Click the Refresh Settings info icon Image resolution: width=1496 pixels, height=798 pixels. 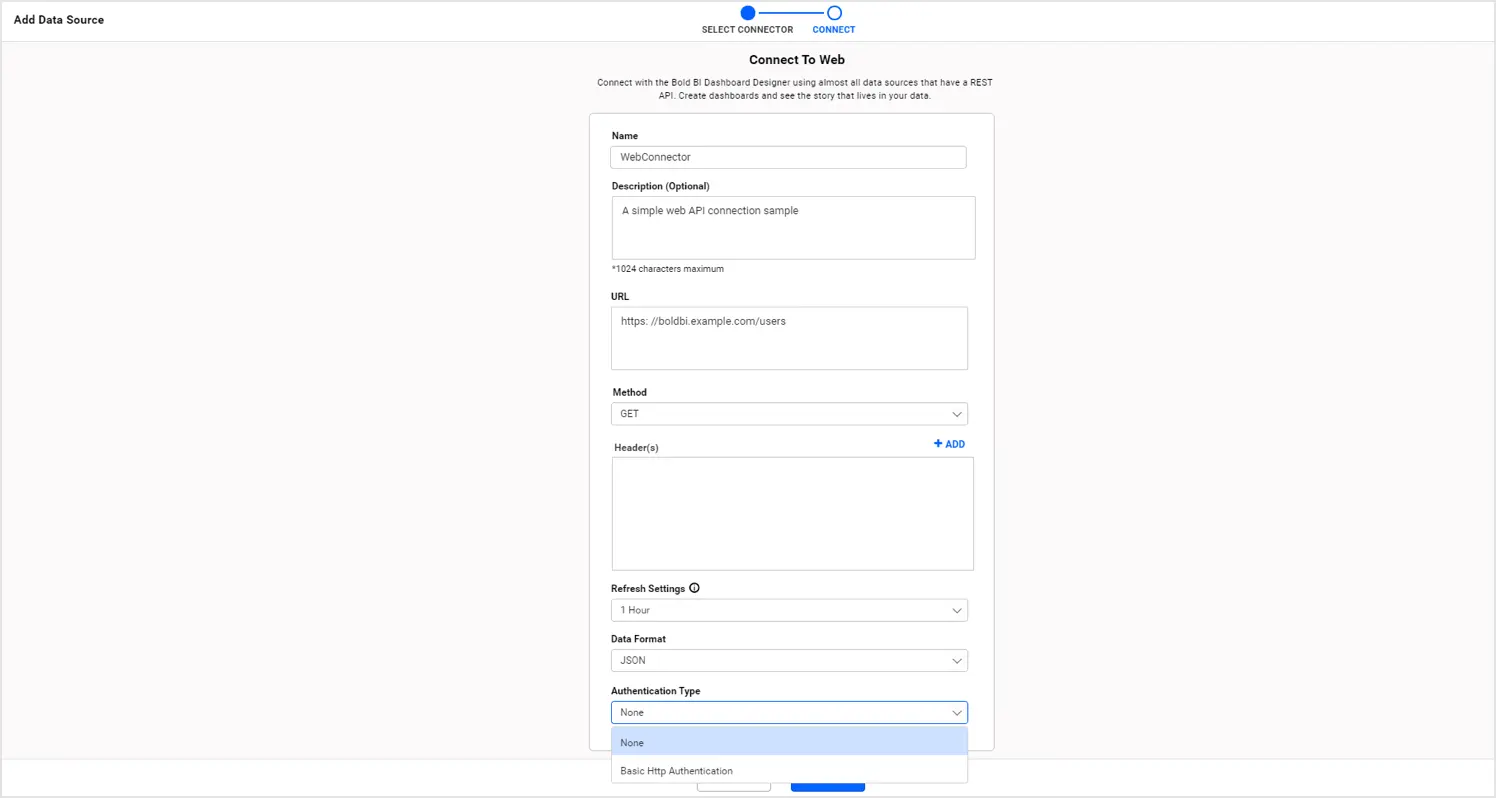click(x=694, y=588)
